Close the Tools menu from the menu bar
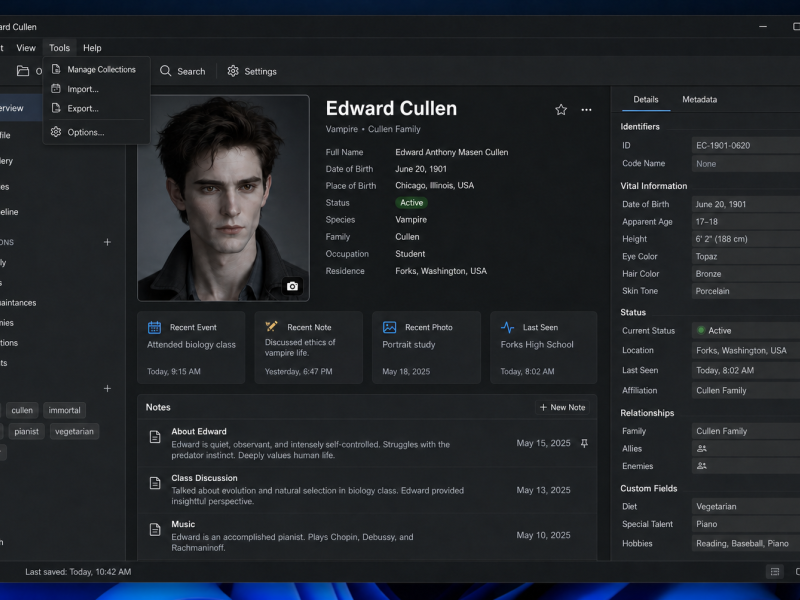800x600 pixels. tap(59, 48)
